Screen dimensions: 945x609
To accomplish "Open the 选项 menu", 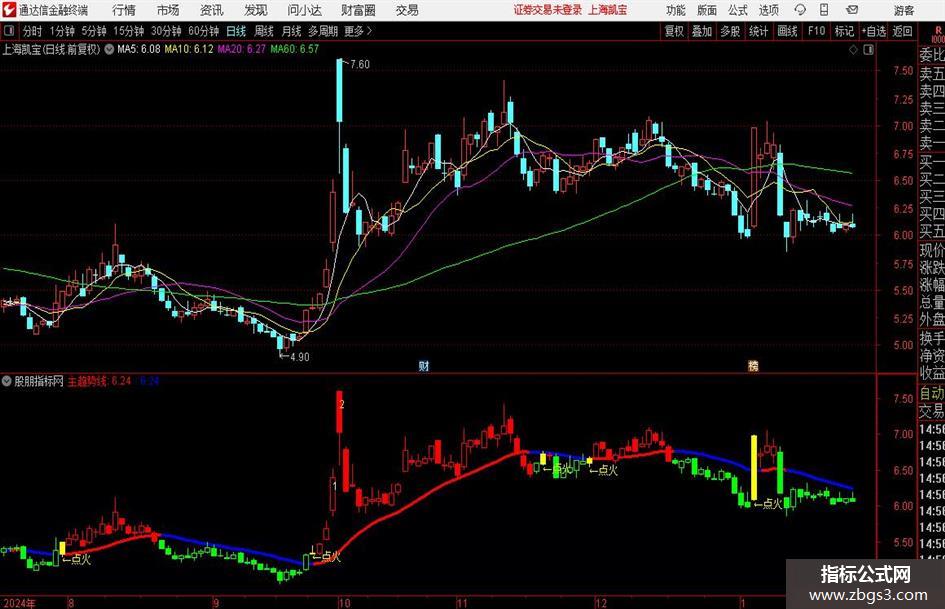I will [x=768, y=10].
